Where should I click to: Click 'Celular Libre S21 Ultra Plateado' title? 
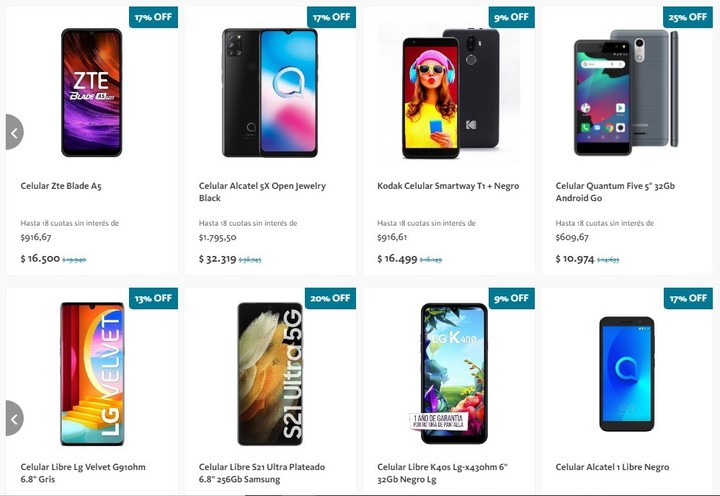click(262, 473)
